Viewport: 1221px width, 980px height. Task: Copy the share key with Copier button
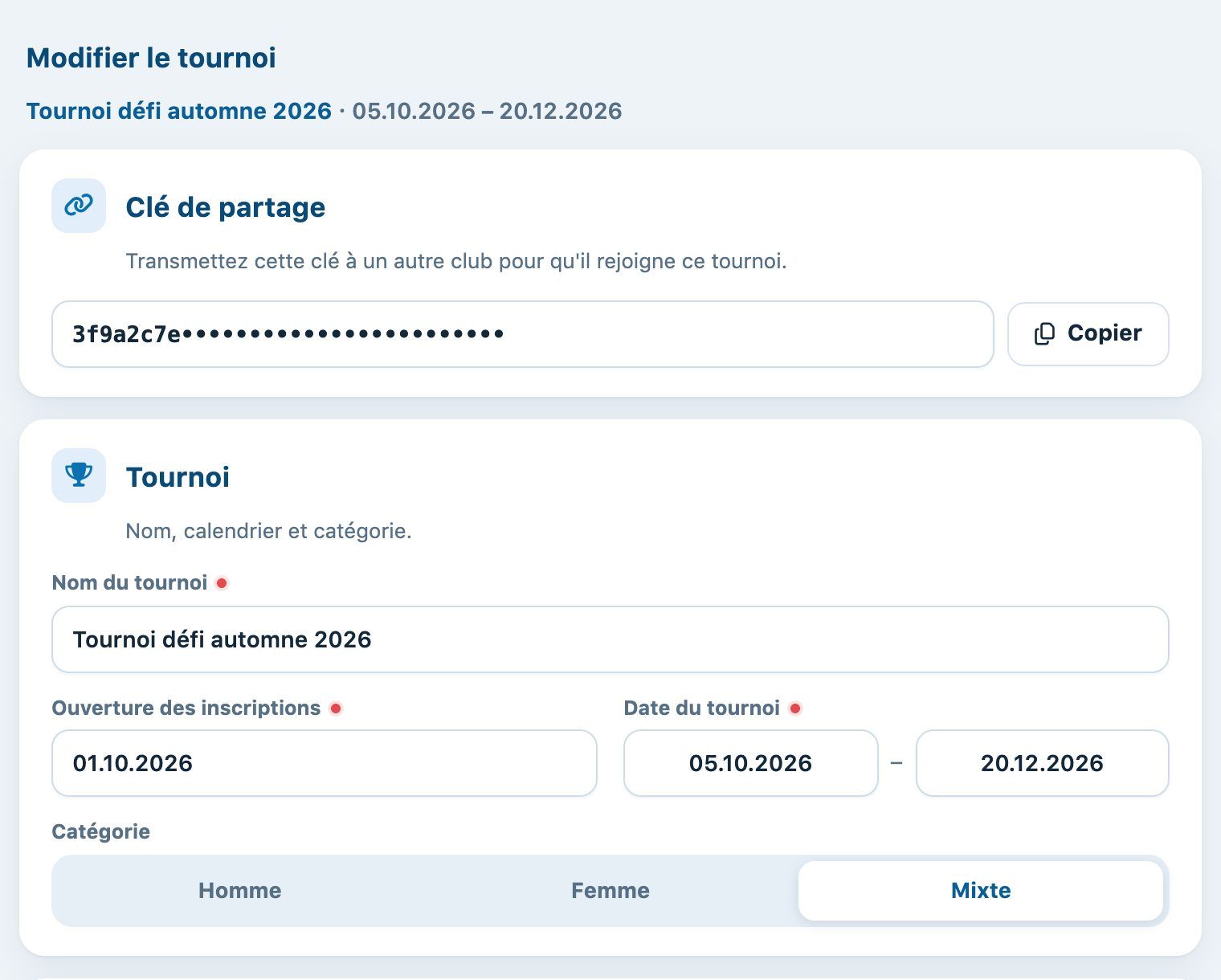(1088, 334)
